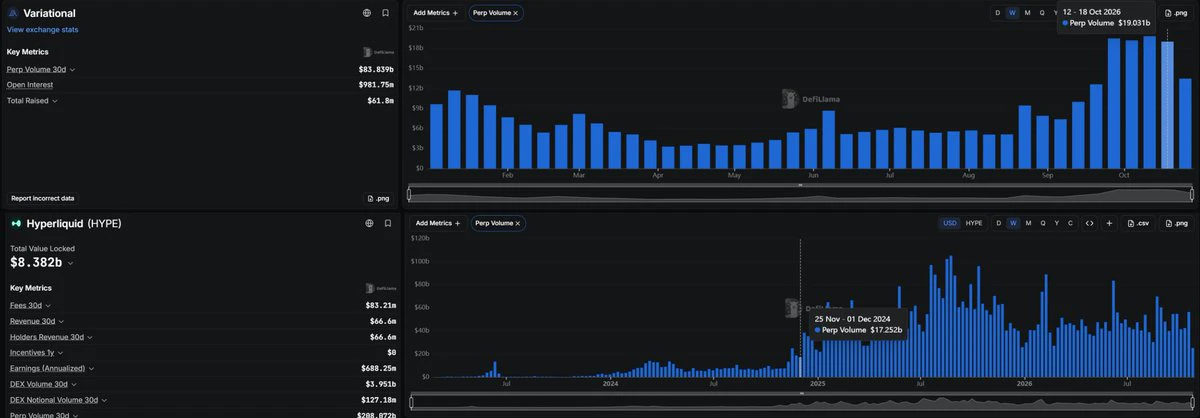Remove Perp Volume chip on Hyperliquid chart

516,223
